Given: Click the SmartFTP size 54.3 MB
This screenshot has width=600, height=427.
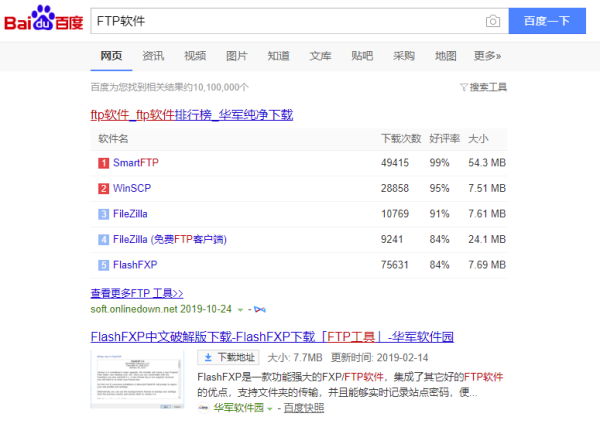Looking at the screenshot, I should tap(487, 163).
